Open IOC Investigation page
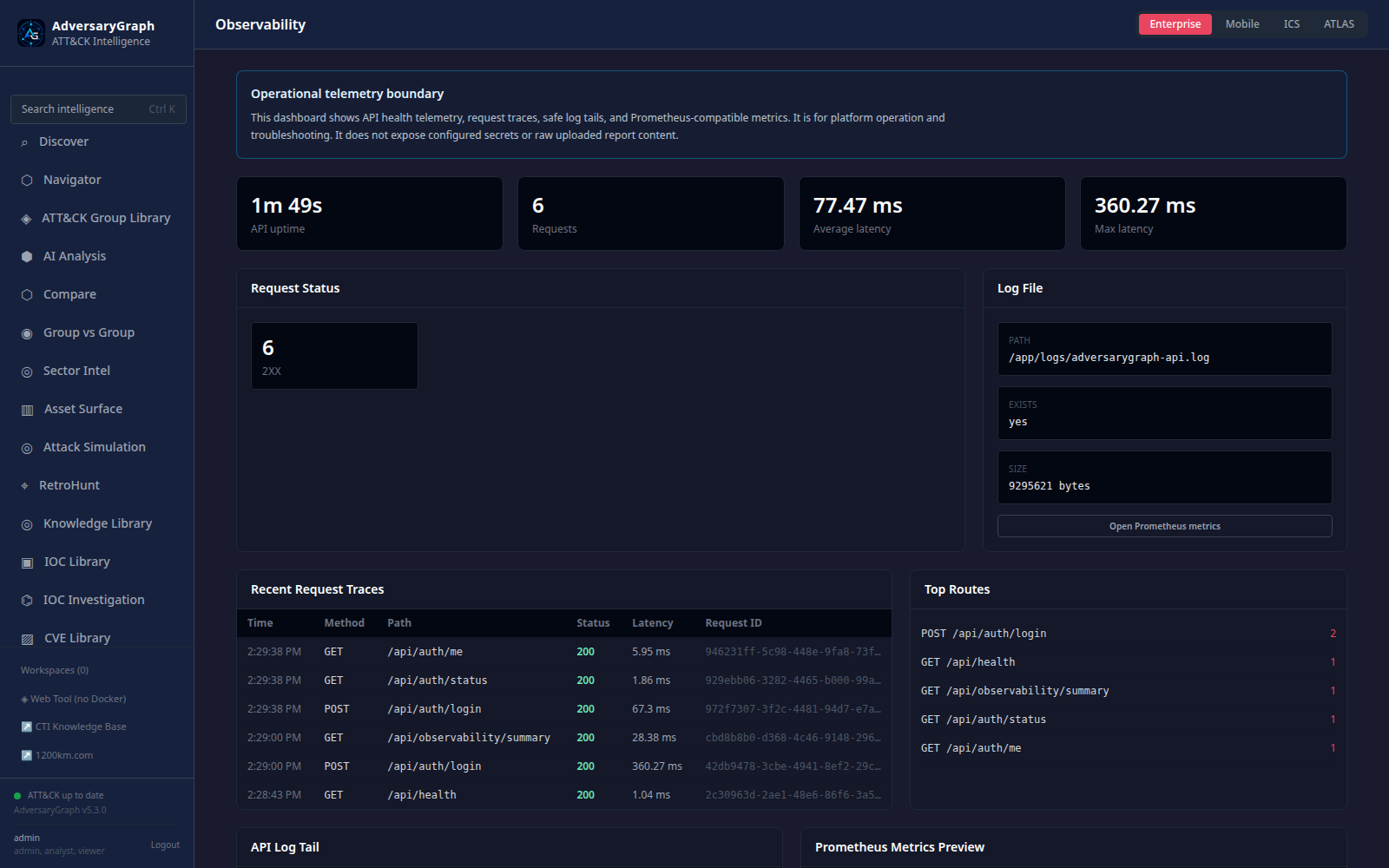This screenshot has height=868, width=1389. coord(98,600)
